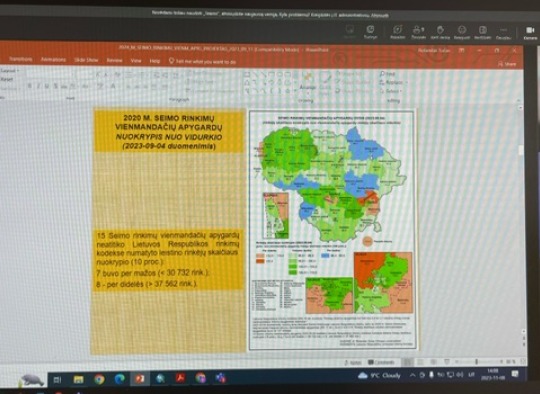Open File Explorer from the taskbar
Screen dimensions: 540x394
79,380
